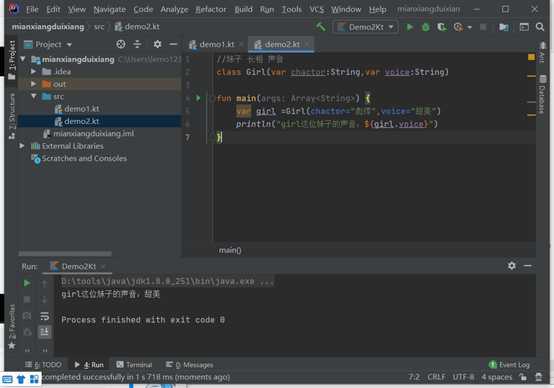Screen dimensions: 554x388
Task: Open the Analyze menu
Action: click(174, 10)
